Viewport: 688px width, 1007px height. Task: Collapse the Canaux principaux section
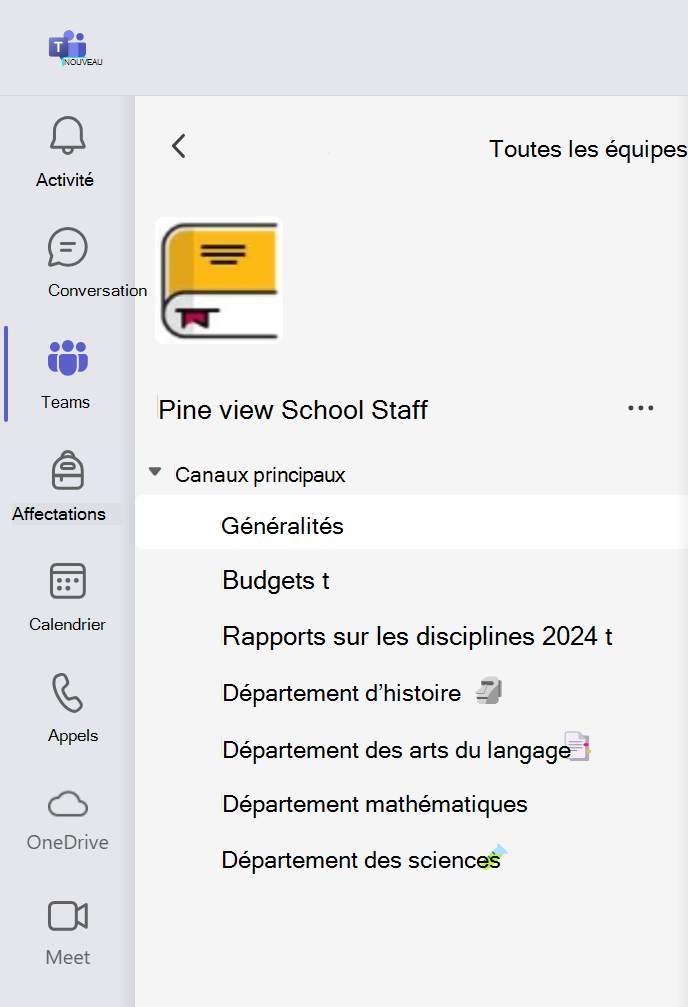tap(155, 472)
